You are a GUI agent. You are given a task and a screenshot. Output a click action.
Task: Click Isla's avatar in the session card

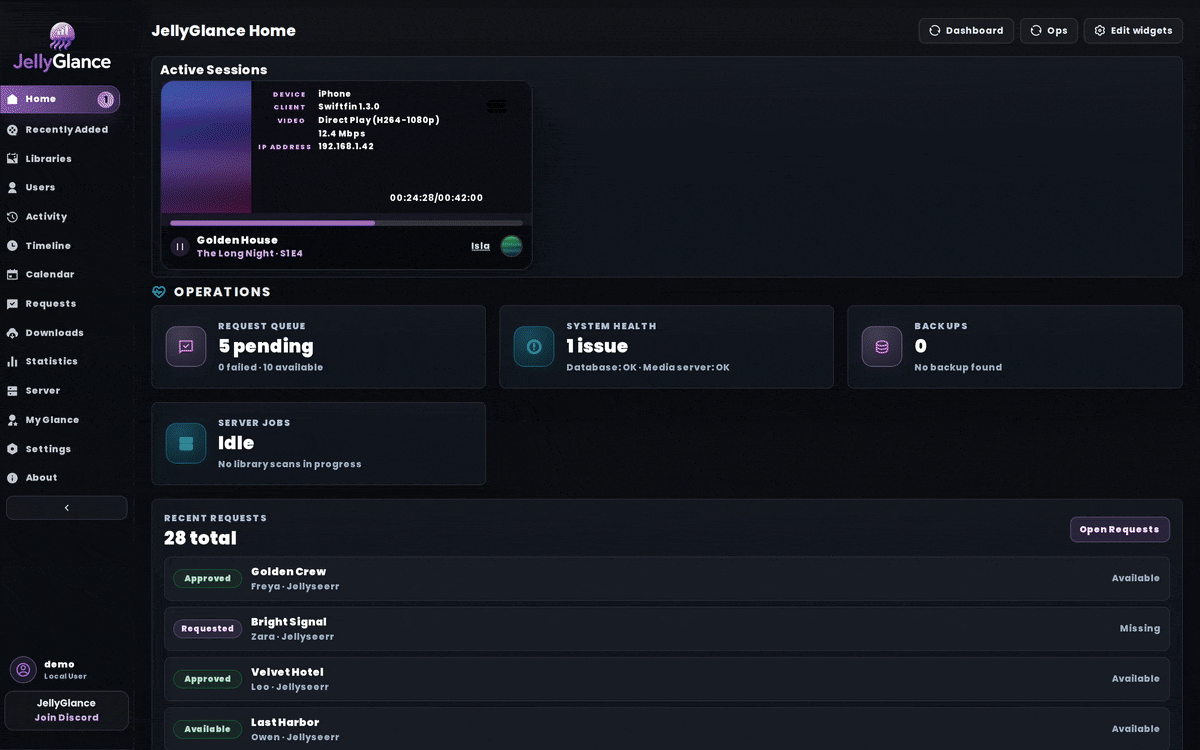click(511, 246)
